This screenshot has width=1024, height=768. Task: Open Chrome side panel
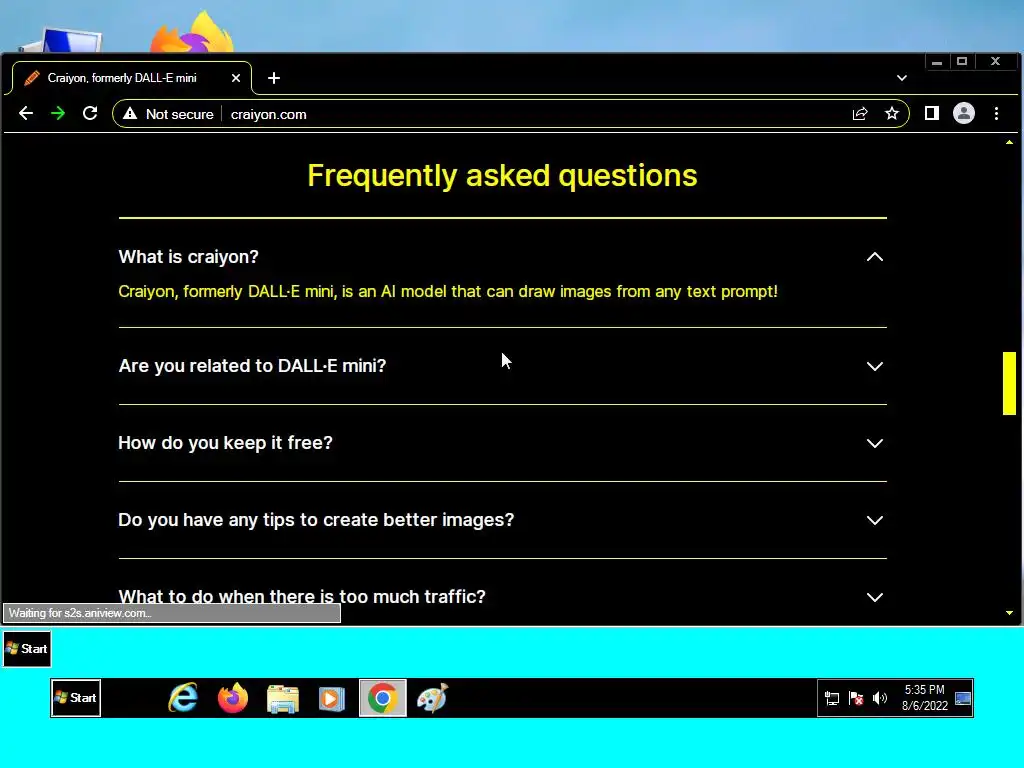[932, 114]
